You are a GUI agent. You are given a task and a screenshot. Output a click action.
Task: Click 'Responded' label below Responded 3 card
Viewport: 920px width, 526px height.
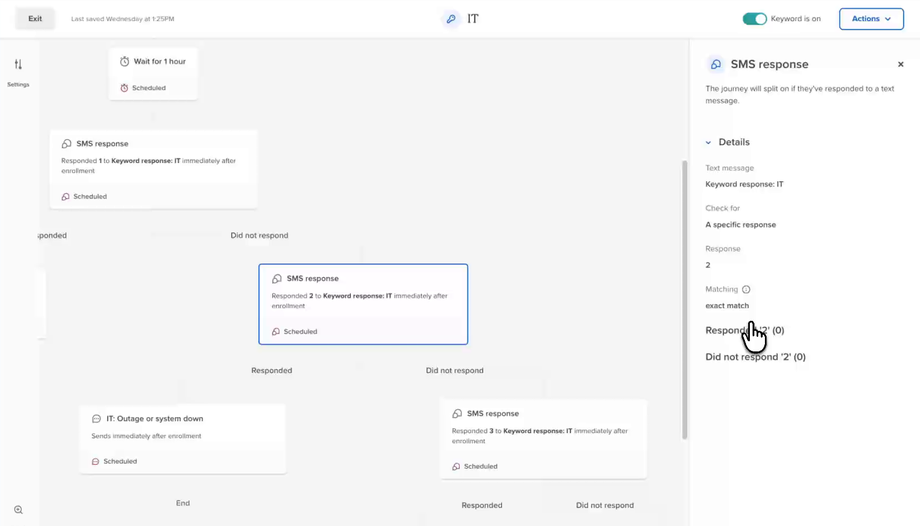pyautogui.click(x=482, y=505)
